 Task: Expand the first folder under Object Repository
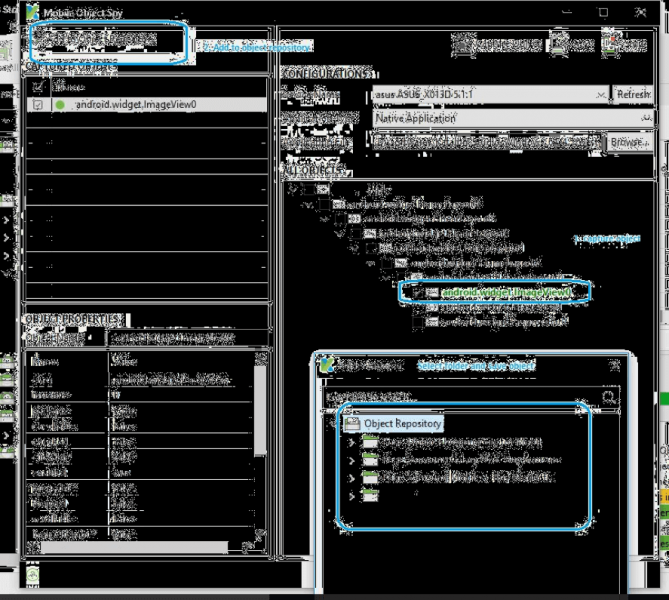(351, 442)
